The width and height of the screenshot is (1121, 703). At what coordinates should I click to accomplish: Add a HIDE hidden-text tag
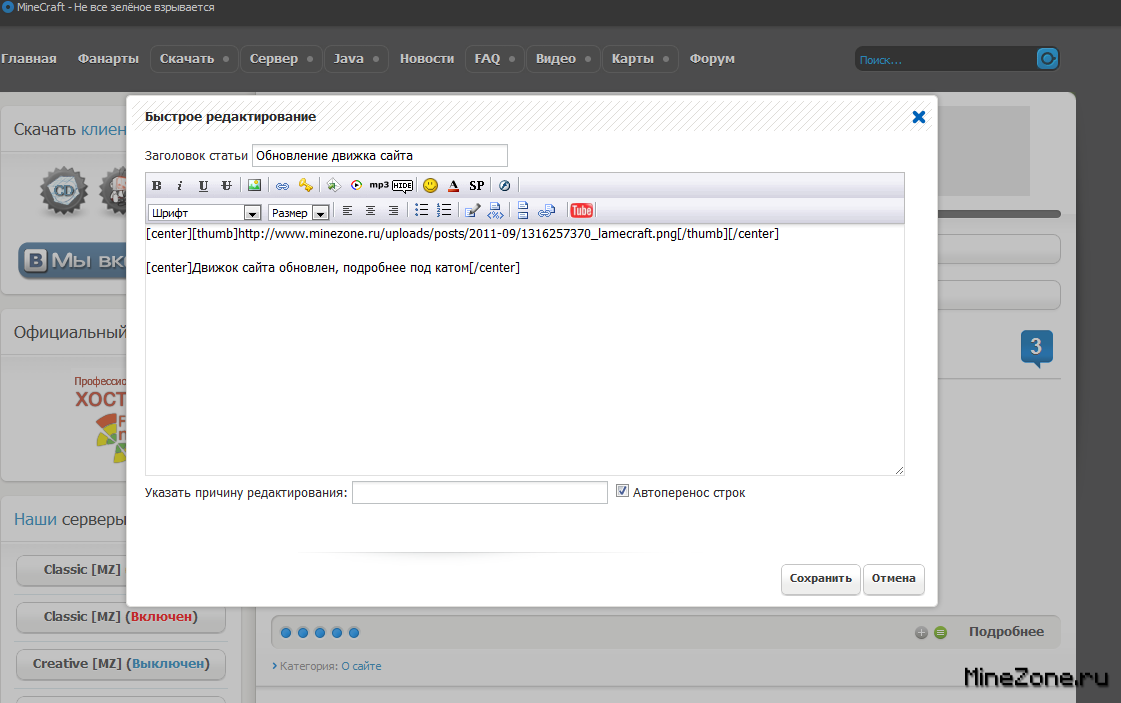click(x=402, y=186)
